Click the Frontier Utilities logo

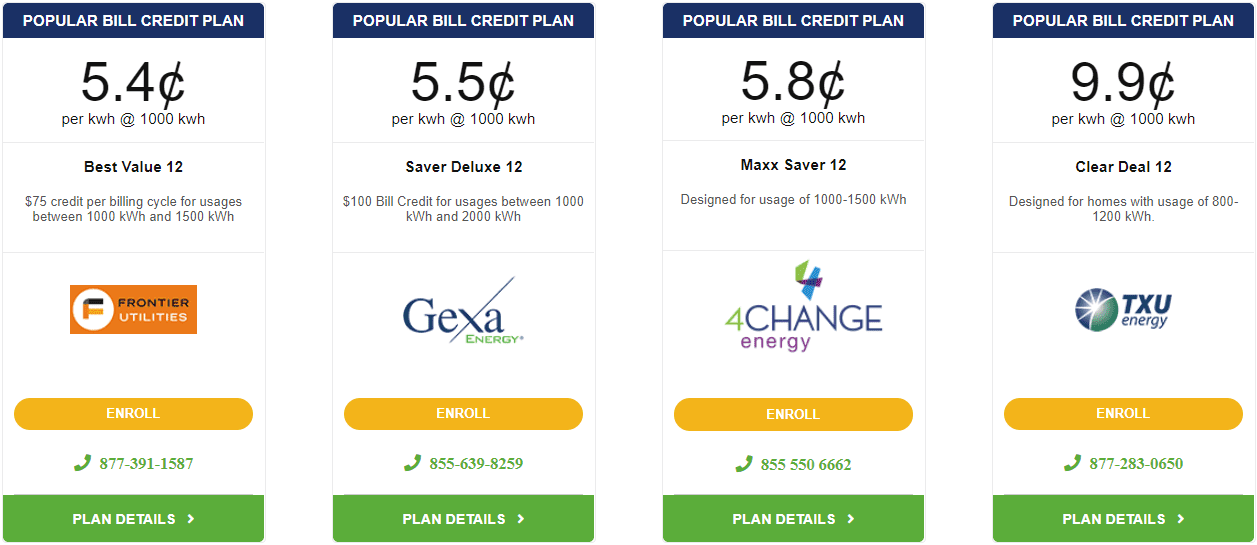coord(133,309)
